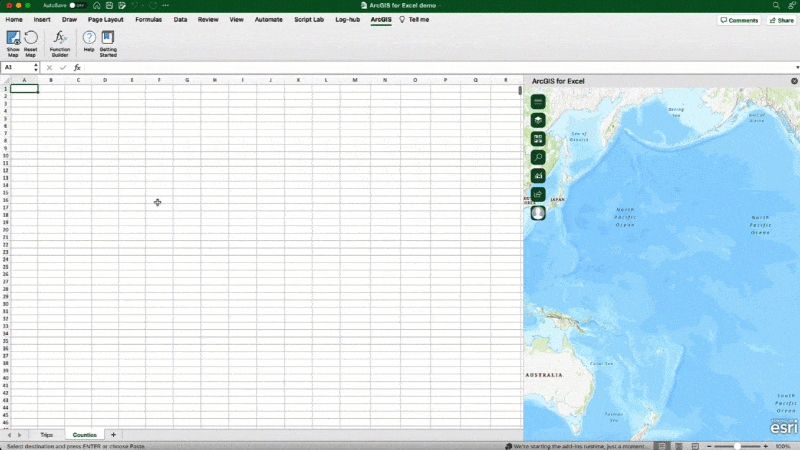Open the Formulas ribbon tab
This screenshot has width=800, height=450.
[148, 19]
